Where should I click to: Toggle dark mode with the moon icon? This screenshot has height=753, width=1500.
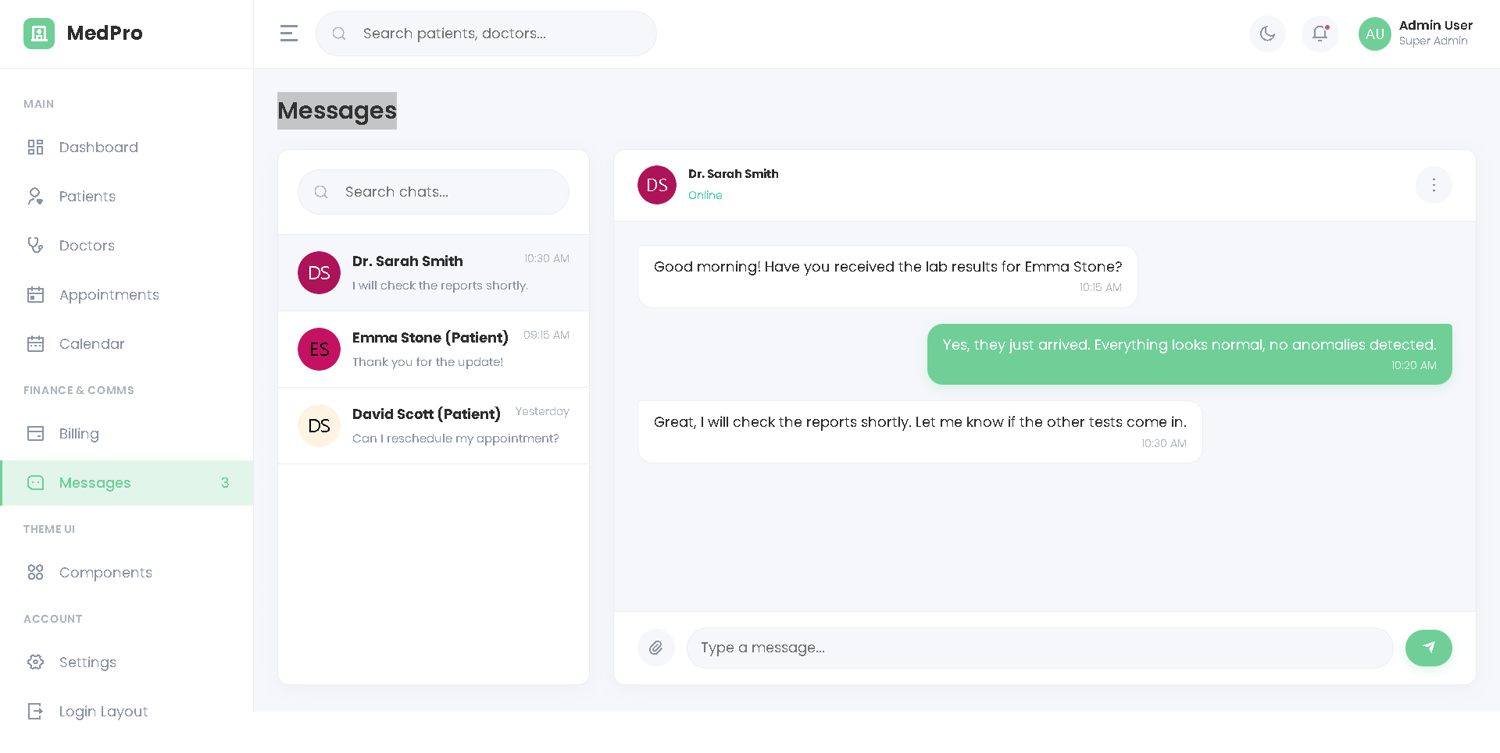coord(1267,34)
